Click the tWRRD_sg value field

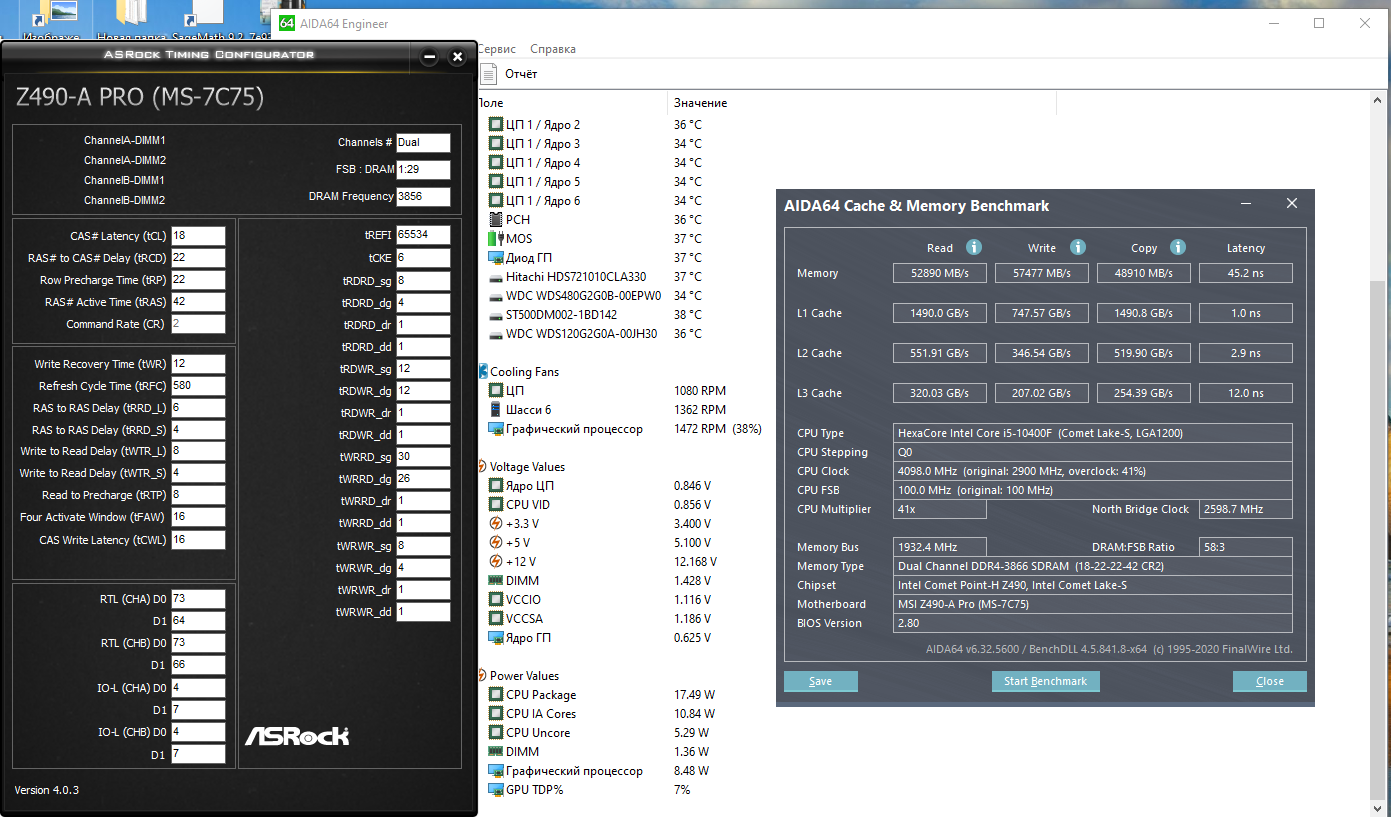coord(423,457)
